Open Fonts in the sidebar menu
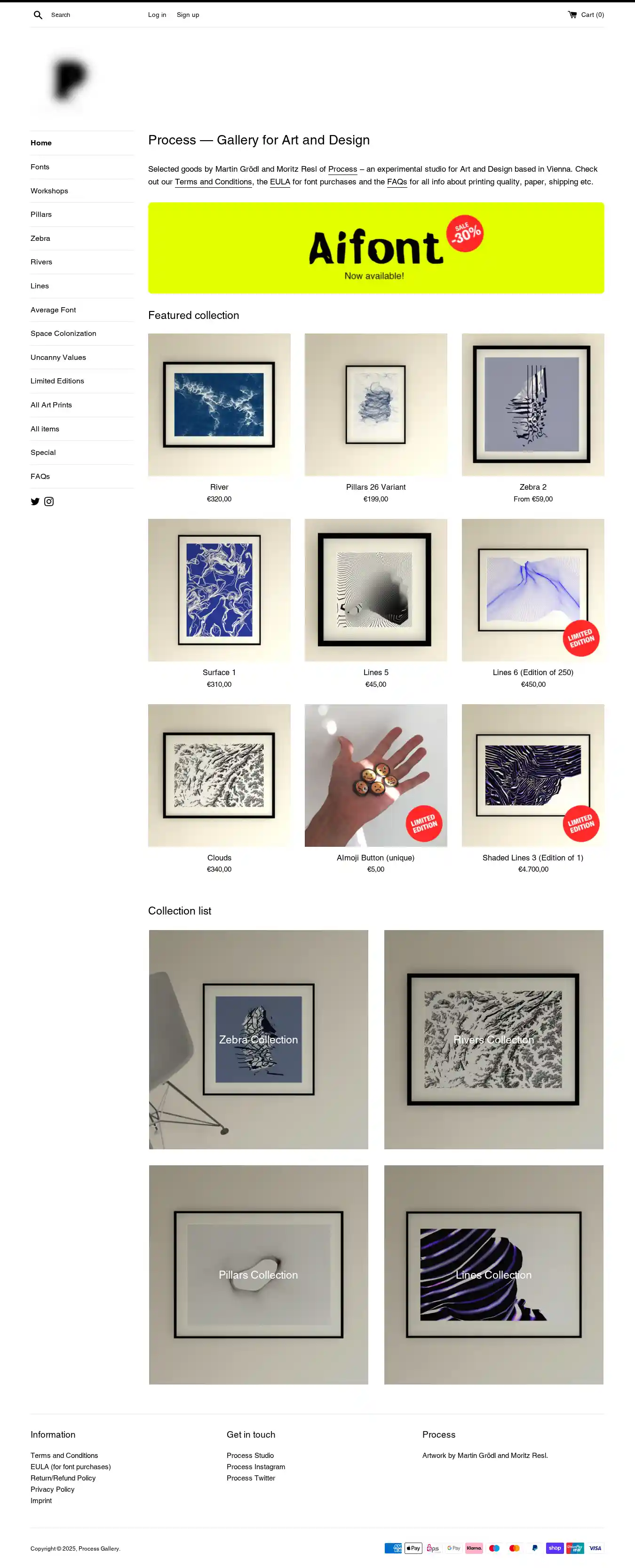Screen dimensions: 635x1568 [x=40, y=167]
